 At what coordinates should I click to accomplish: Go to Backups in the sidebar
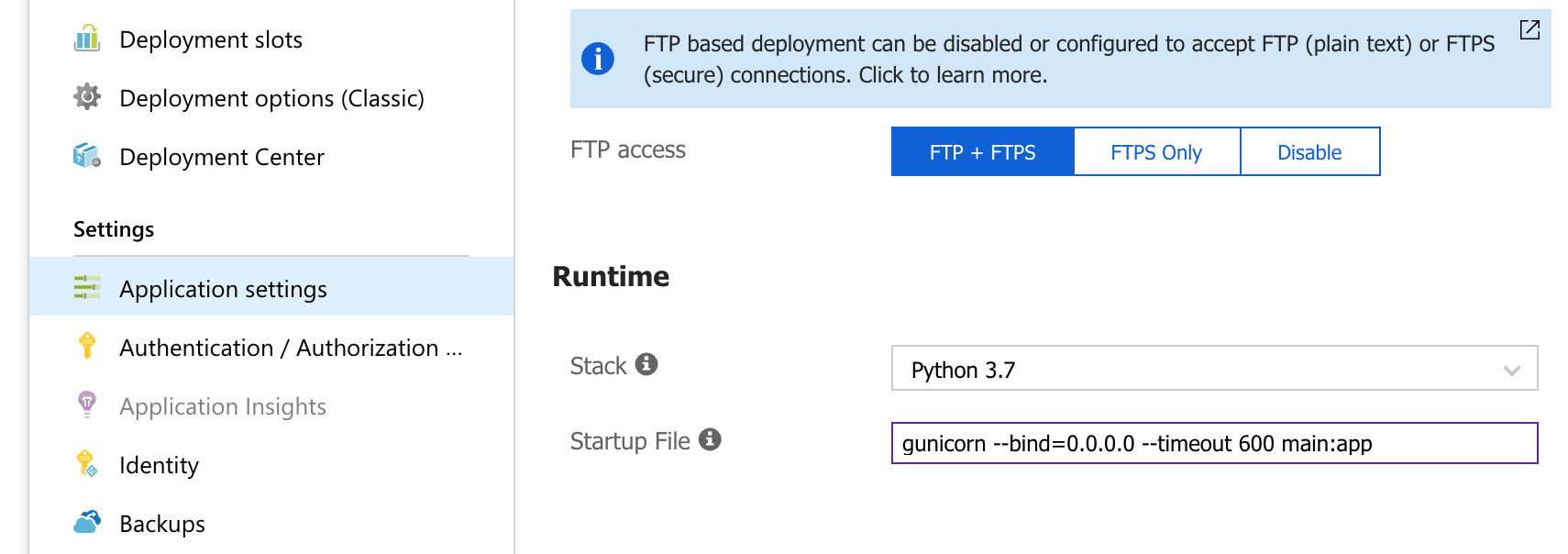[162, 524]
